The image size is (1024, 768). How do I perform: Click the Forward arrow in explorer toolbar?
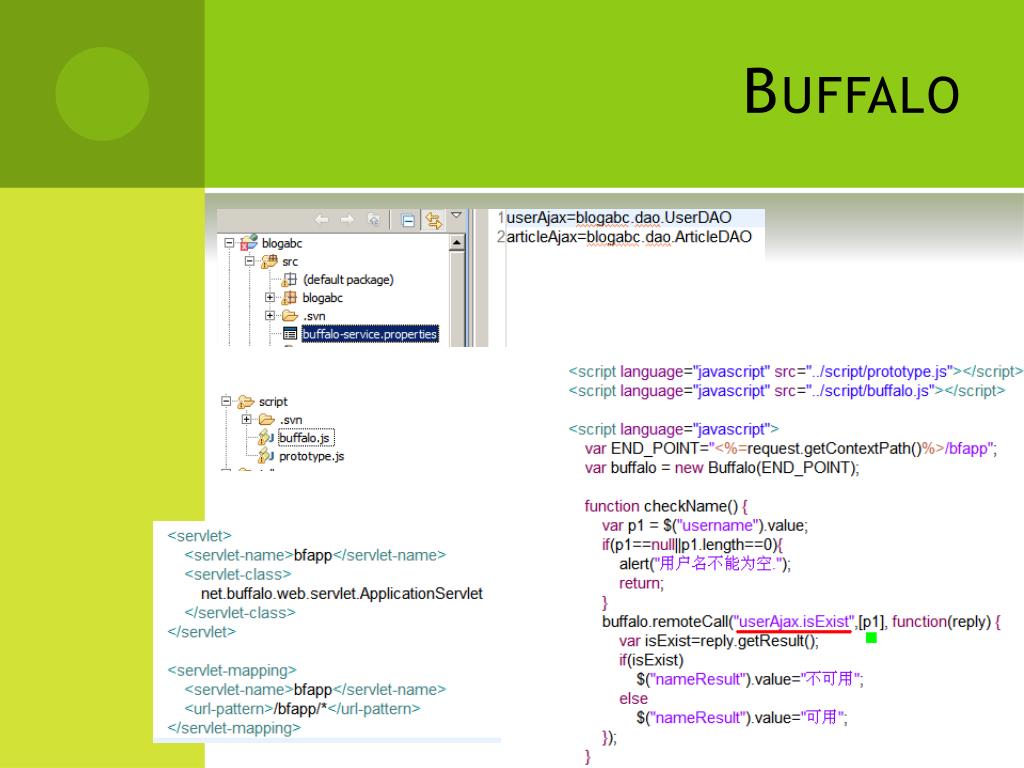[347, 219]
